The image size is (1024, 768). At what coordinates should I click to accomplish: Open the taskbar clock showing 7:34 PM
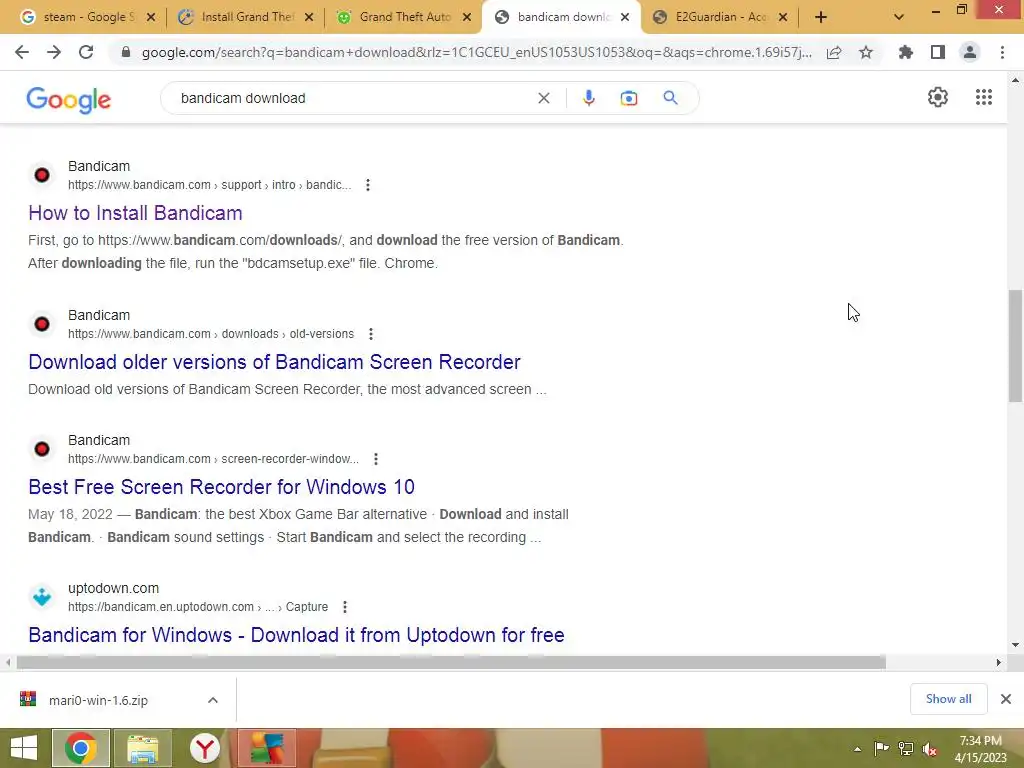pyautogui.click(x=980, y=748)
